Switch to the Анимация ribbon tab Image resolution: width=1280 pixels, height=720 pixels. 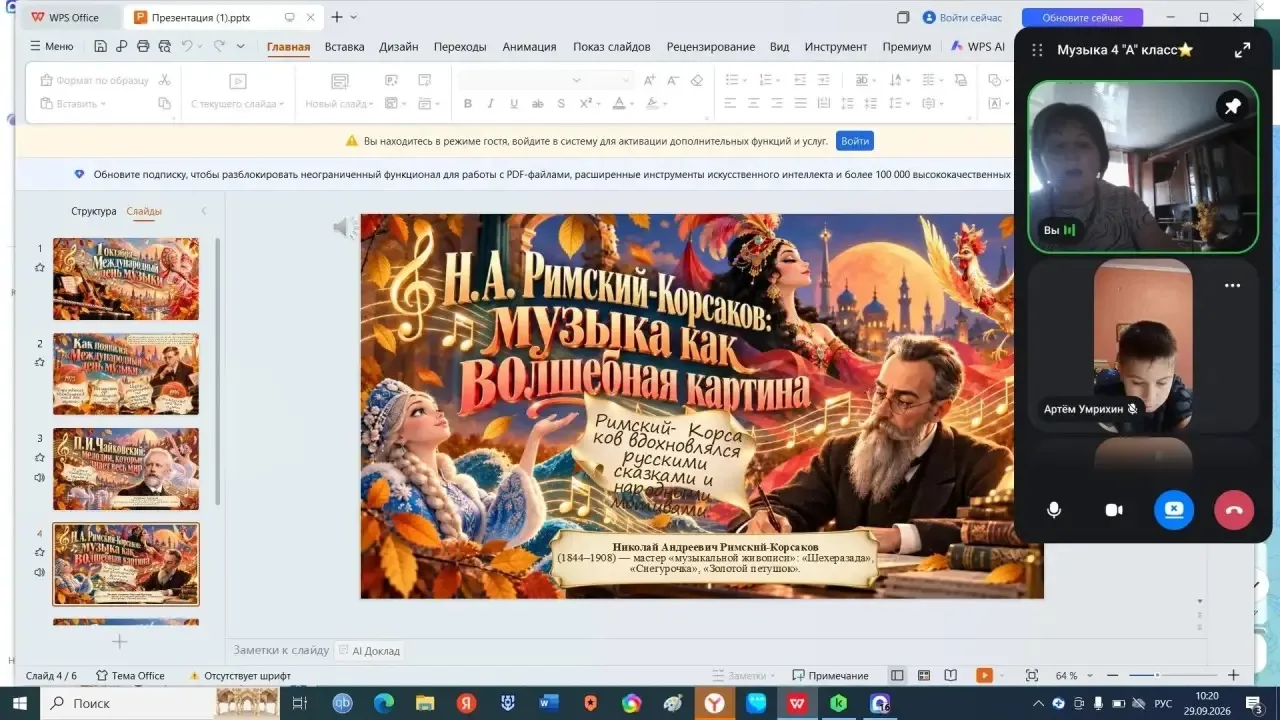(x=529, y=46)
